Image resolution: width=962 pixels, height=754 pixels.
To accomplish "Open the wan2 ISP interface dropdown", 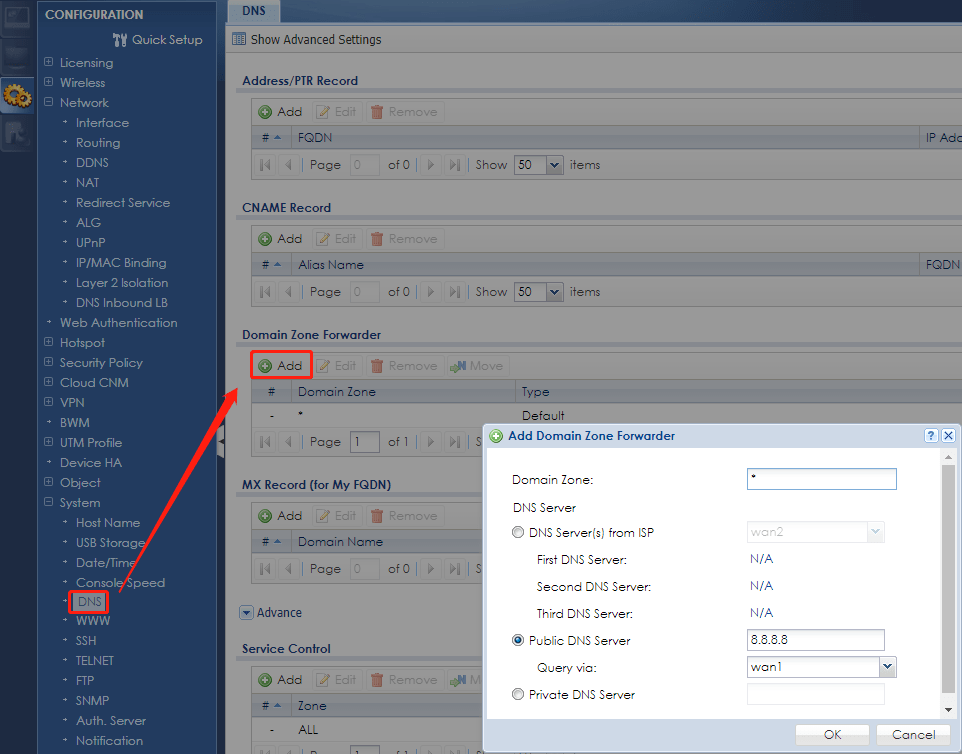I will coord(875,532).
